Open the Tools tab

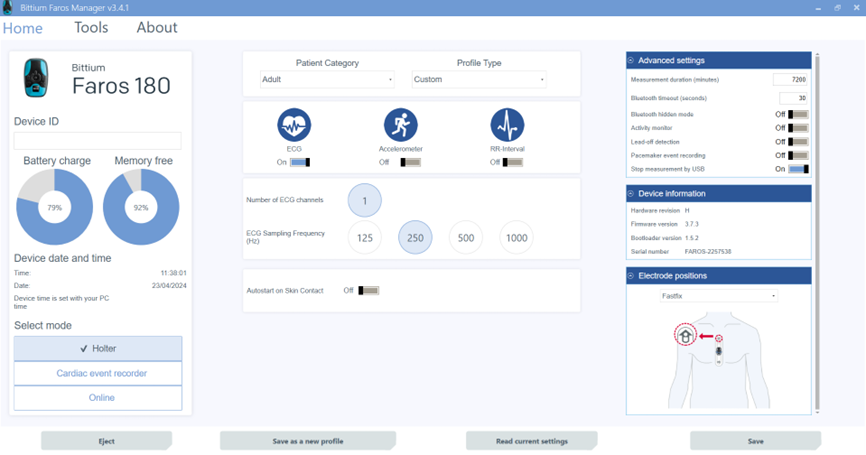pyautogui.click(x=91, y=28)
